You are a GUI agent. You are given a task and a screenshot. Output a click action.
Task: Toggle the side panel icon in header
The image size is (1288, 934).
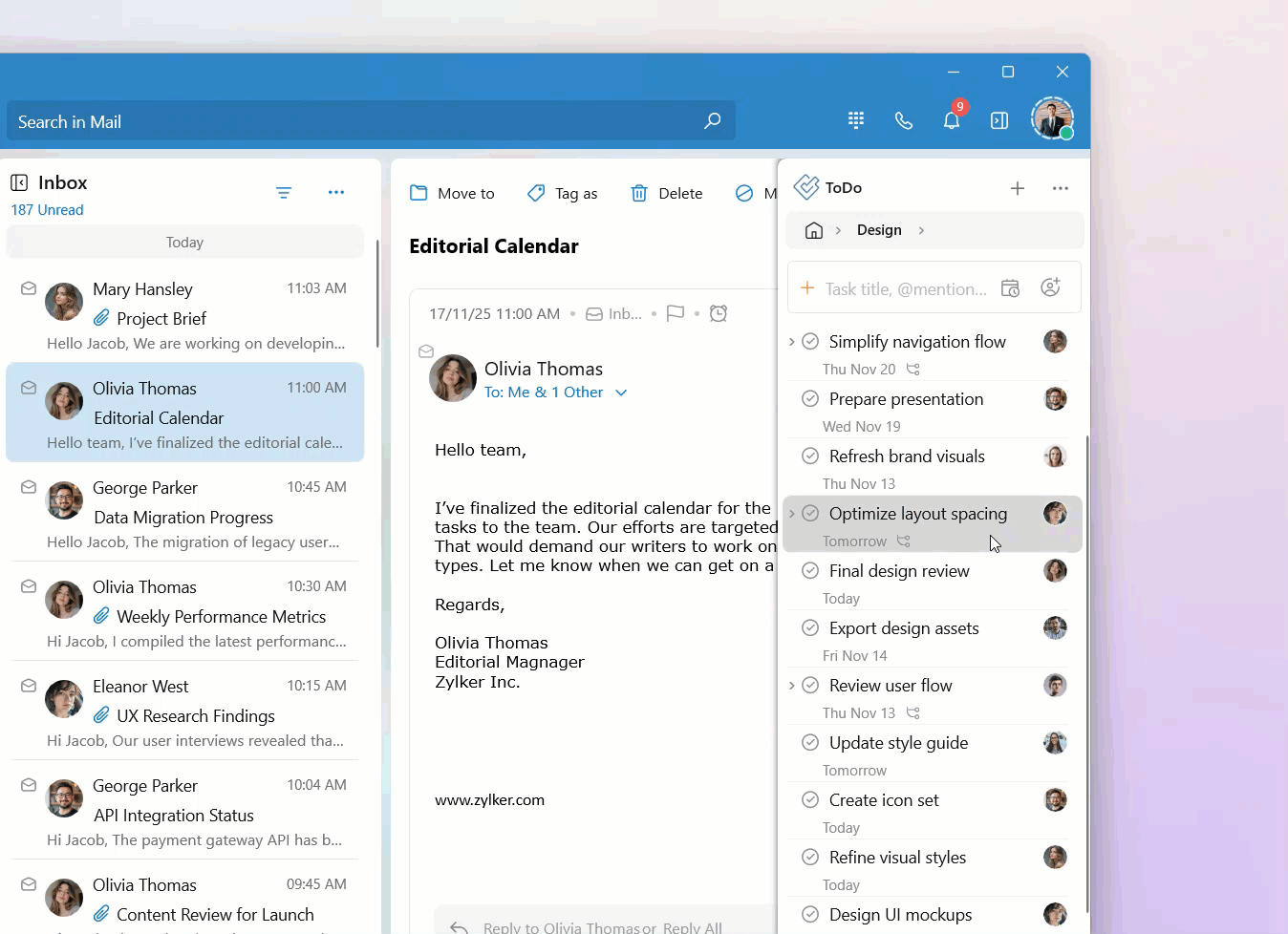999,120
